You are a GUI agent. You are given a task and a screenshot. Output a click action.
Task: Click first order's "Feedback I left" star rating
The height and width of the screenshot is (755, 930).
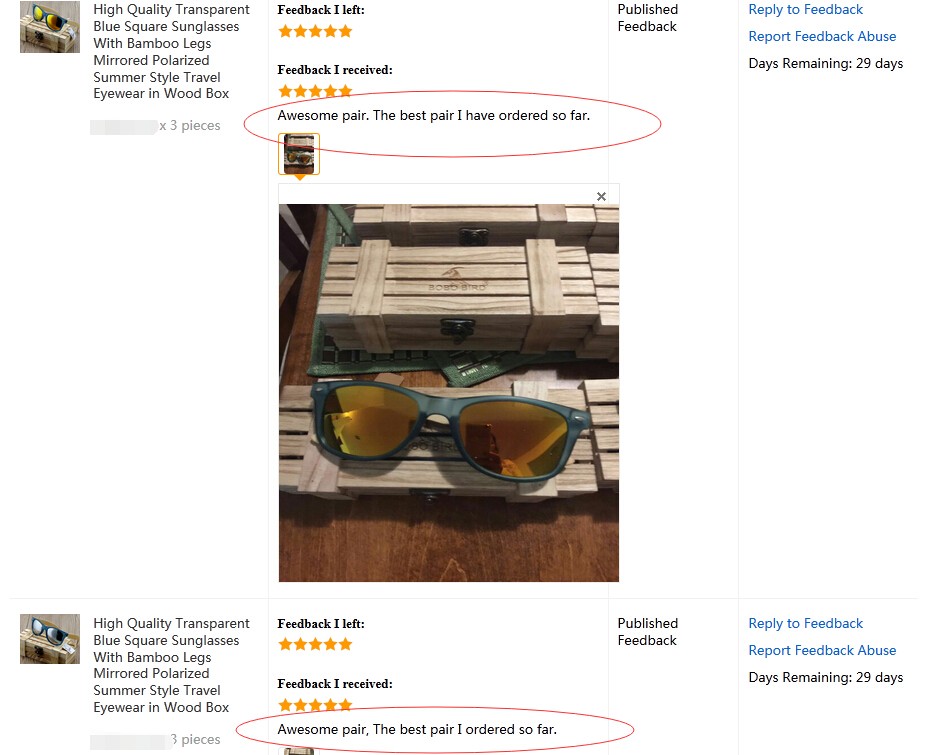coord(315,31)
